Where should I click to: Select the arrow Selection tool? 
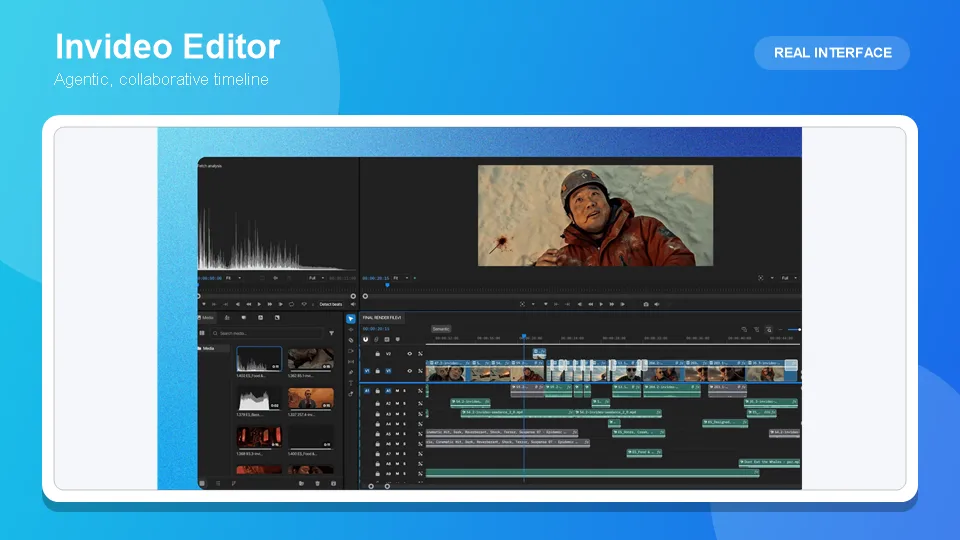coord(351,319)
